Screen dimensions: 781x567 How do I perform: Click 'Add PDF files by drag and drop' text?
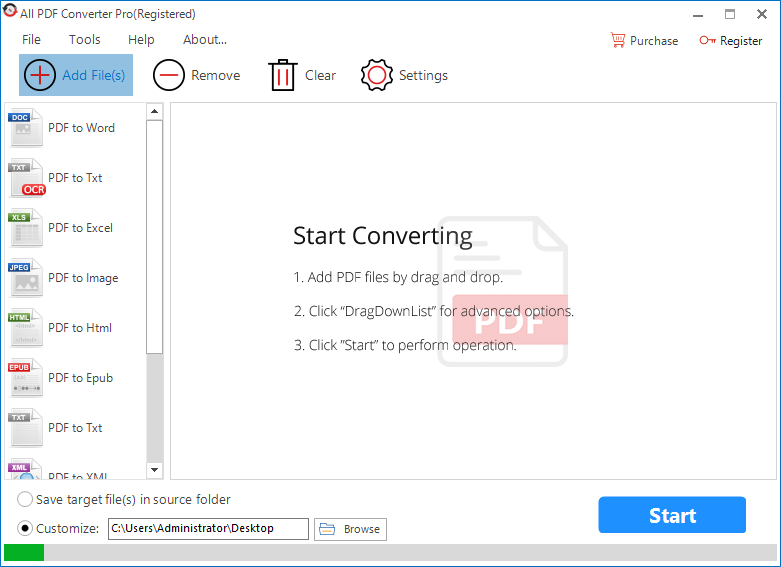(x=398, y=277)
